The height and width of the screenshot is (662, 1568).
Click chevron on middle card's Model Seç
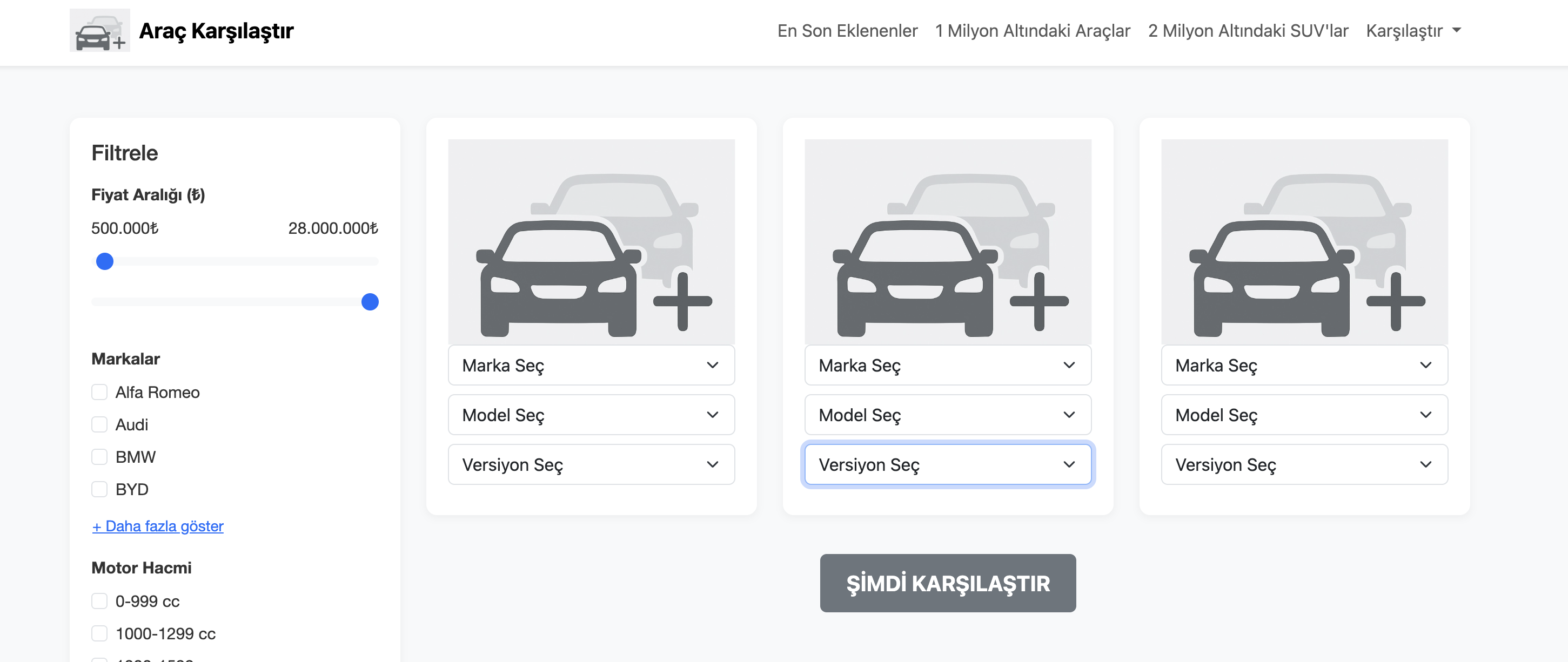click(1069, 415)
